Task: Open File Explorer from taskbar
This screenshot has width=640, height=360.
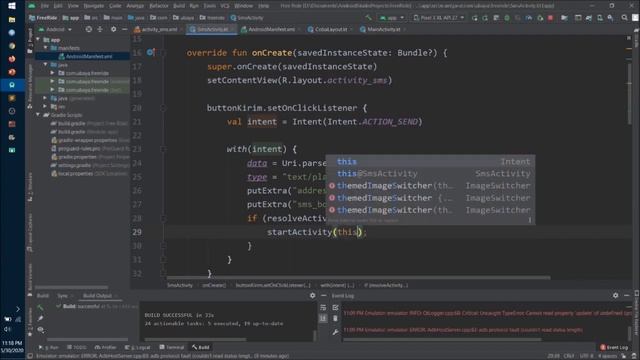Action: 12,20
